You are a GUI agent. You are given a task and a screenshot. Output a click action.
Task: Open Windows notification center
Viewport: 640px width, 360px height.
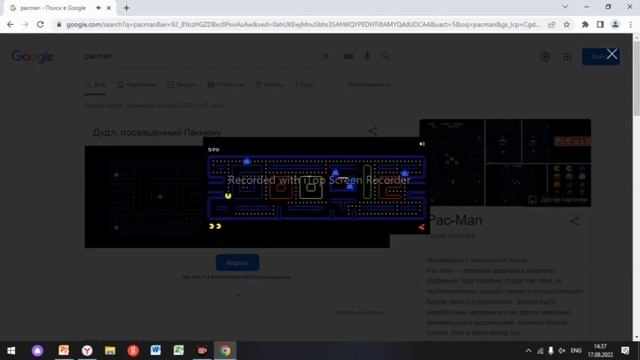(625, 351)
